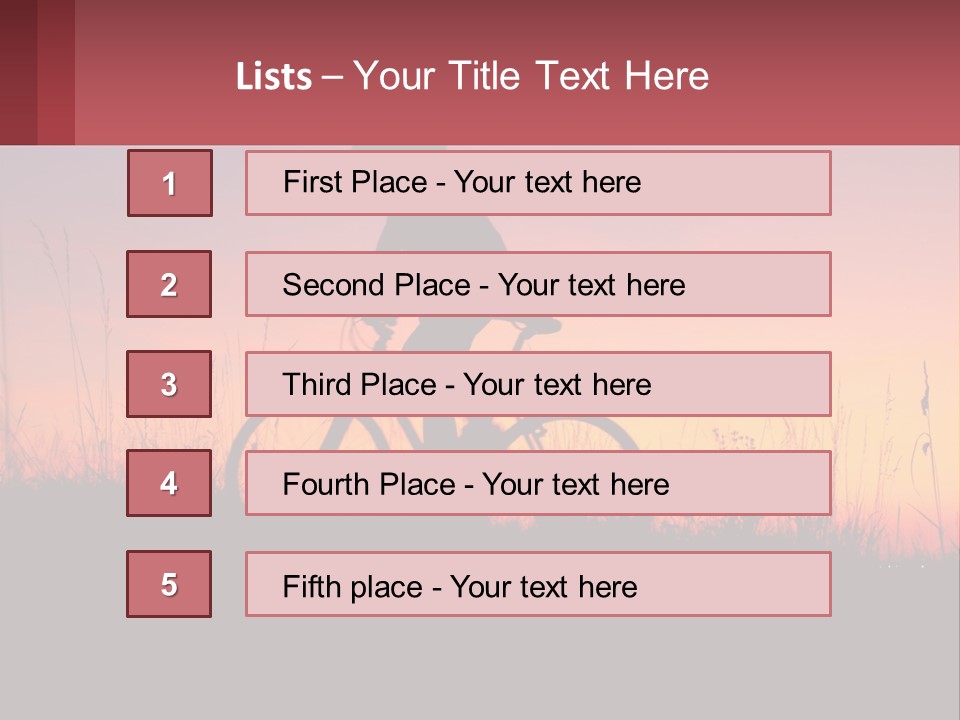Image resolution: width=960 pixels, height=720 pixels.
Task: Select the number 5 box
Action: [169, 584]
